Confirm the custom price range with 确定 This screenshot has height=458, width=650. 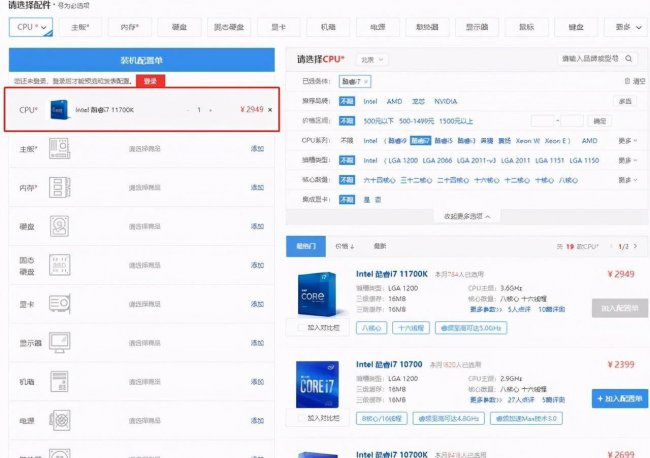[x=599, y=121]
